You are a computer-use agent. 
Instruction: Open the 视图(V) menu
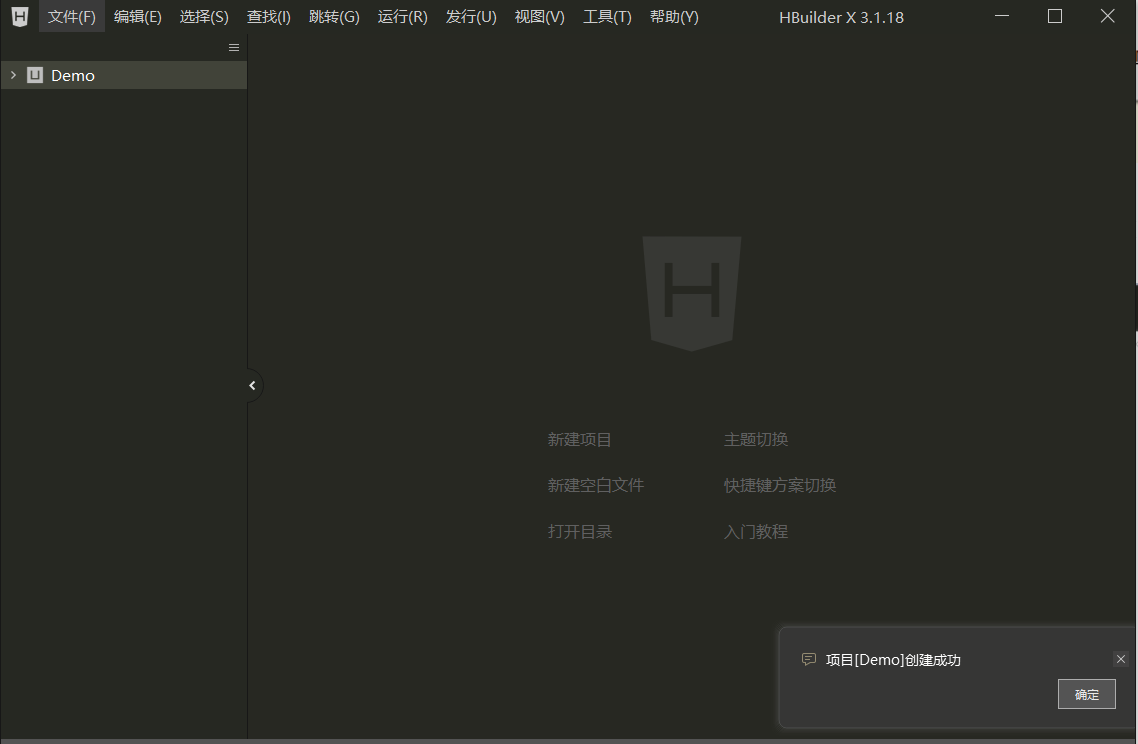(539, 16)
